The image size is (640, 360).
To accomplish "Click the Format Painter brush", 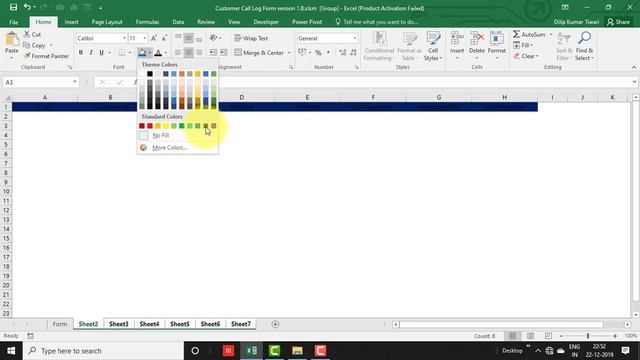I will pyautogui.click(x=46, y=56).
